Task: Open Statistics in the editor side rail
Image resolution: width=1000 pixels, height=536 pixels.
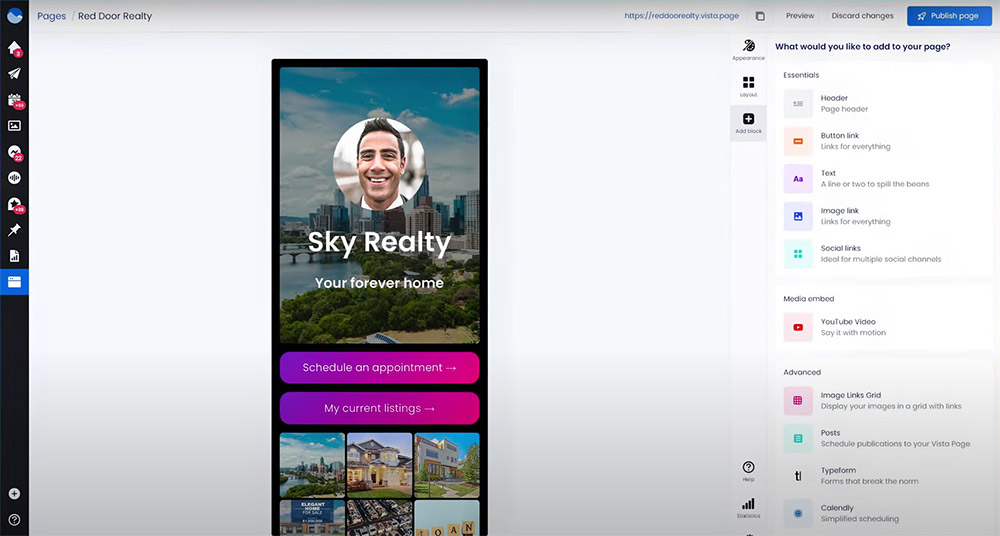Action: (x=749, y=508)
